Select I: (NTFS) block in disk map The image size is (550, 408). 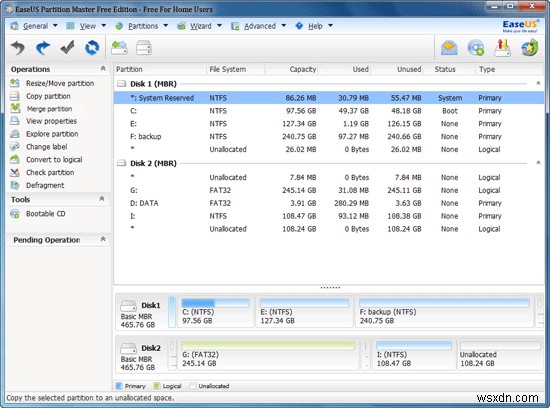tap(414, 355)
